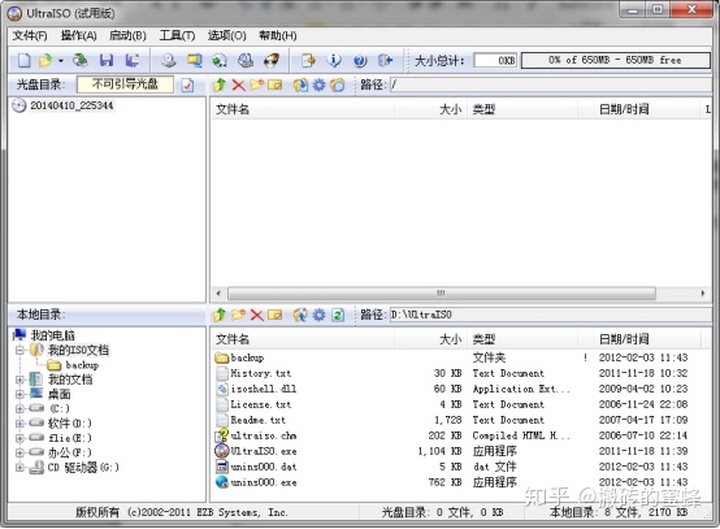Open the 文件(F) menu
The image size is (720, 529).
(30, 36)
